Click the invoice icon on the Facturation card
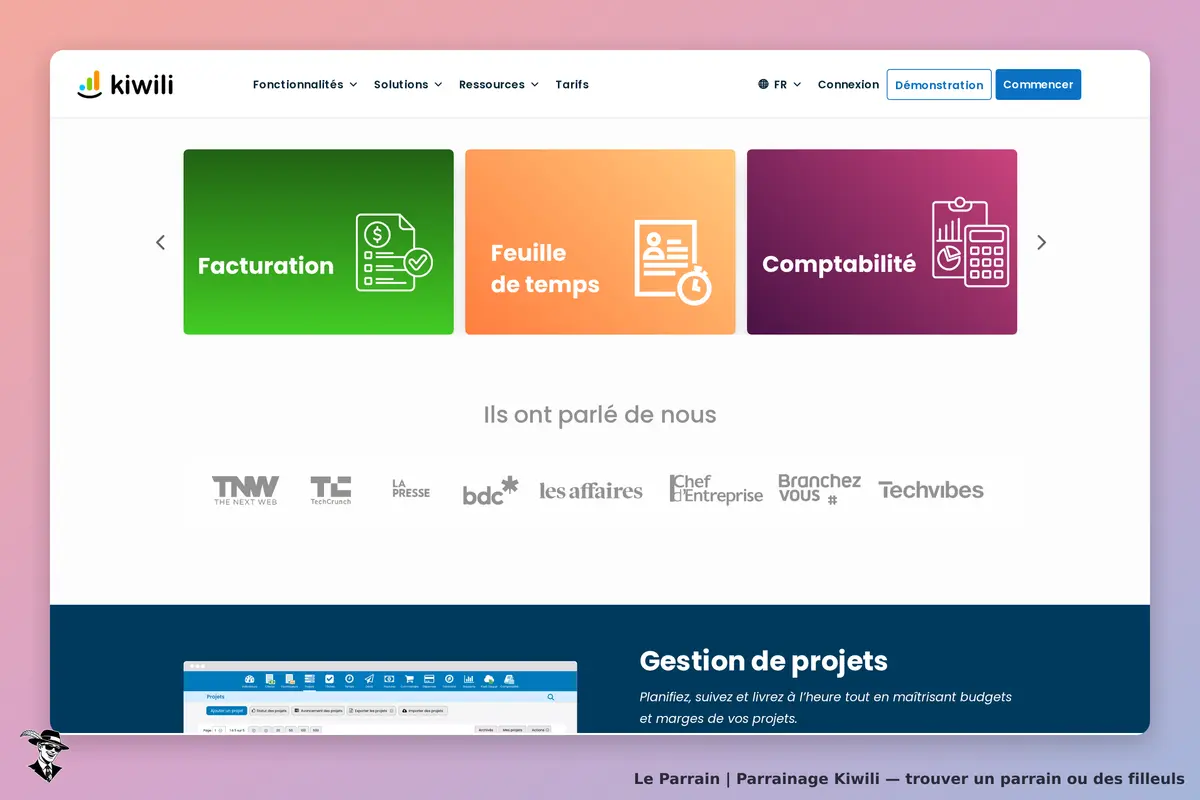Screen dimensions: 1200x800 pyautogui.click(x=394, y=252)
